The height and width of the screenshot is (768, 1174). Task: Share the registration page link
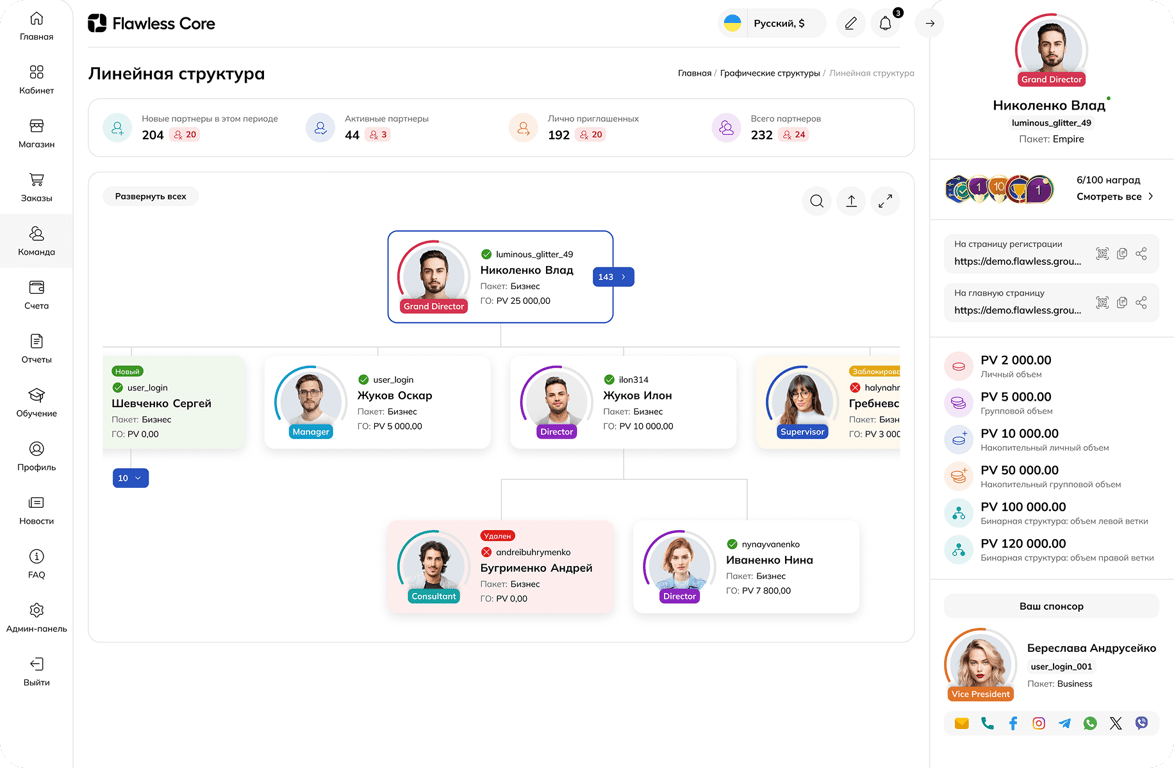(1141, 254)
